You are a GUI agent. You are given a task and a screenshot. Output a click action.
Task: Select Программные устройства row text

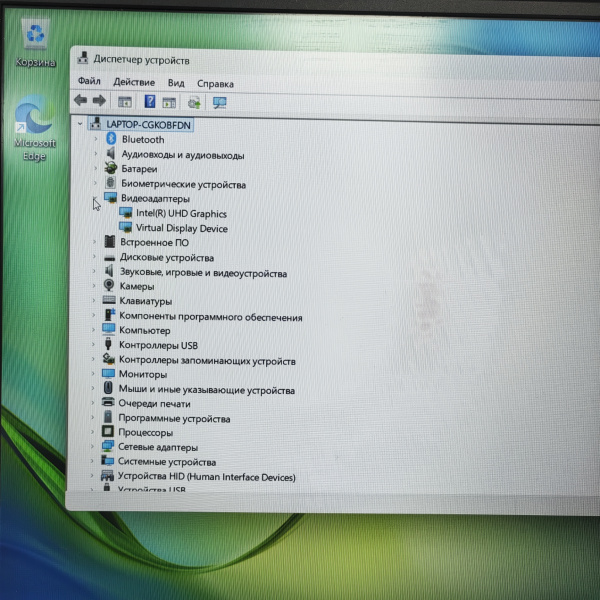[x=174, y=419]
